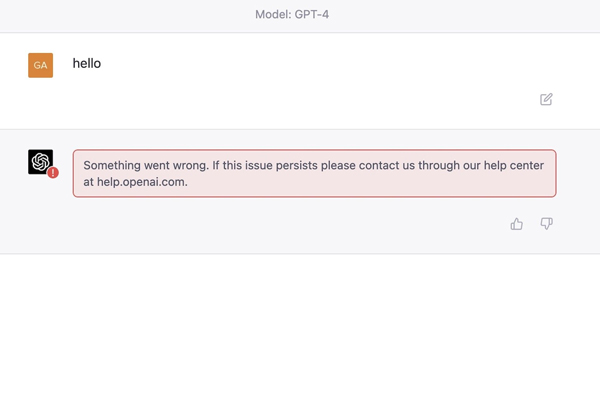Edit the "hello" message with pencil icon
600x400 pixels.
pyautogui.click(x=546, y=99)
